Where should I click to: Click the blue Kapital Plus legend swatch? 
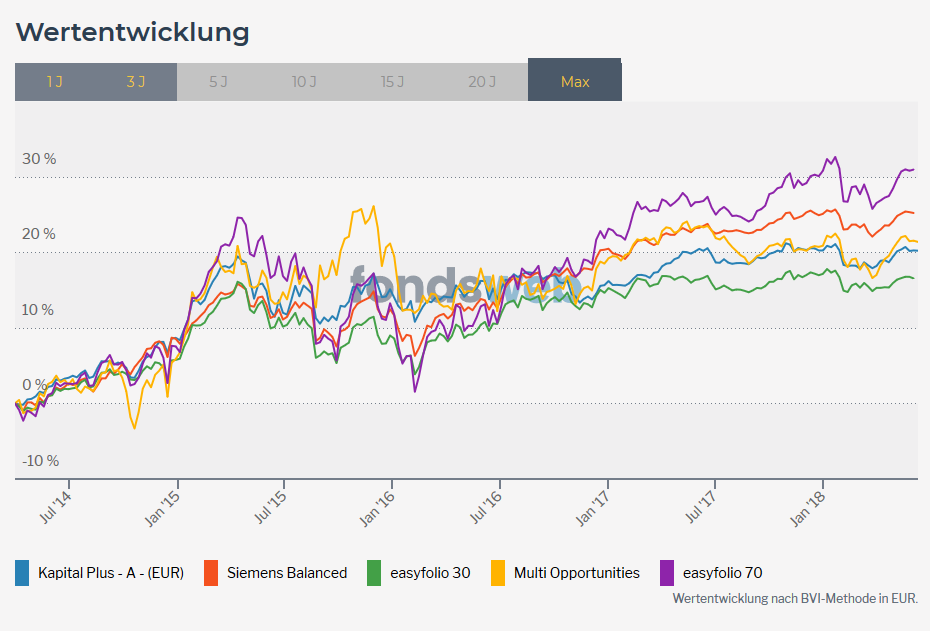(x=22, y=573)
